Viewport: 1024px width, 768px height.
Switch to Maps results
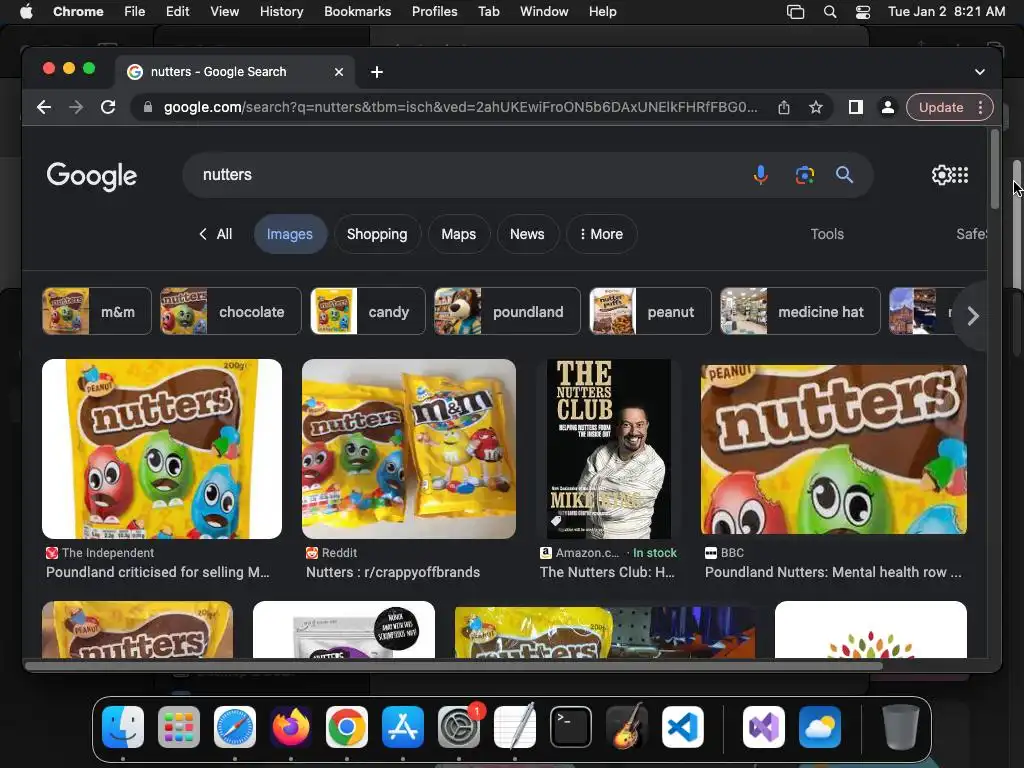point(458,234)
